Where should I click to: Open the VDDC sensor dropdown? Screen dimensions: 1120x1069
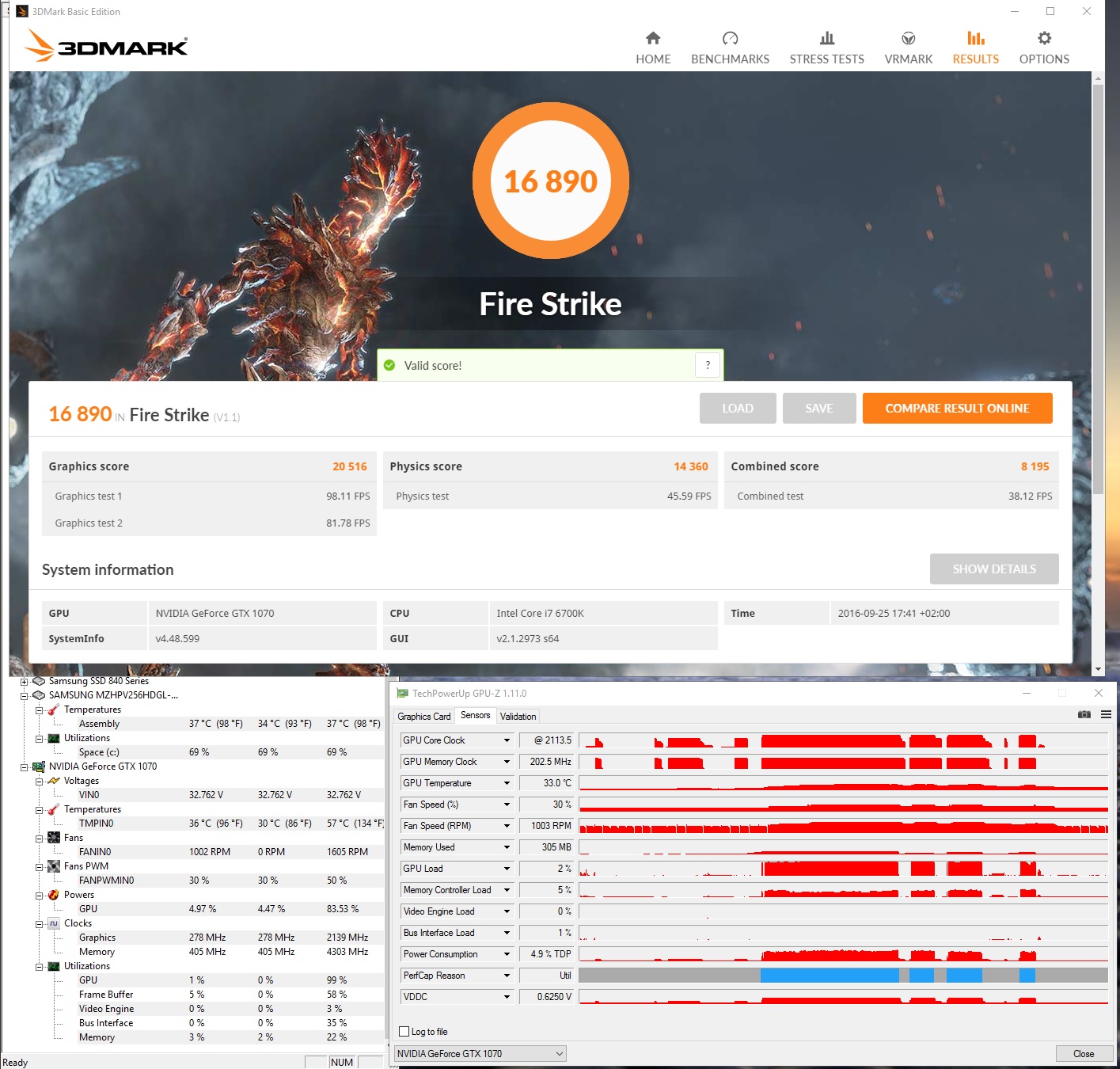coord(507,997)
